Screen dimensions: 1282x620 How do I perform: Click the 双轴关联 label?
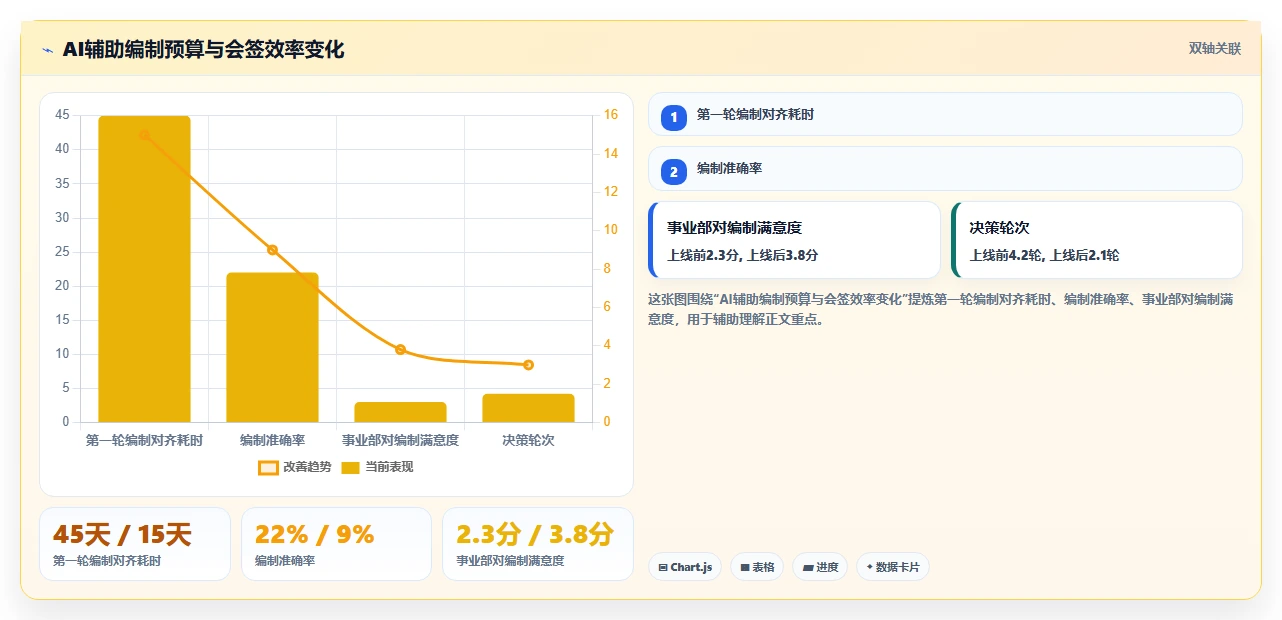[x=1215, y=49]
